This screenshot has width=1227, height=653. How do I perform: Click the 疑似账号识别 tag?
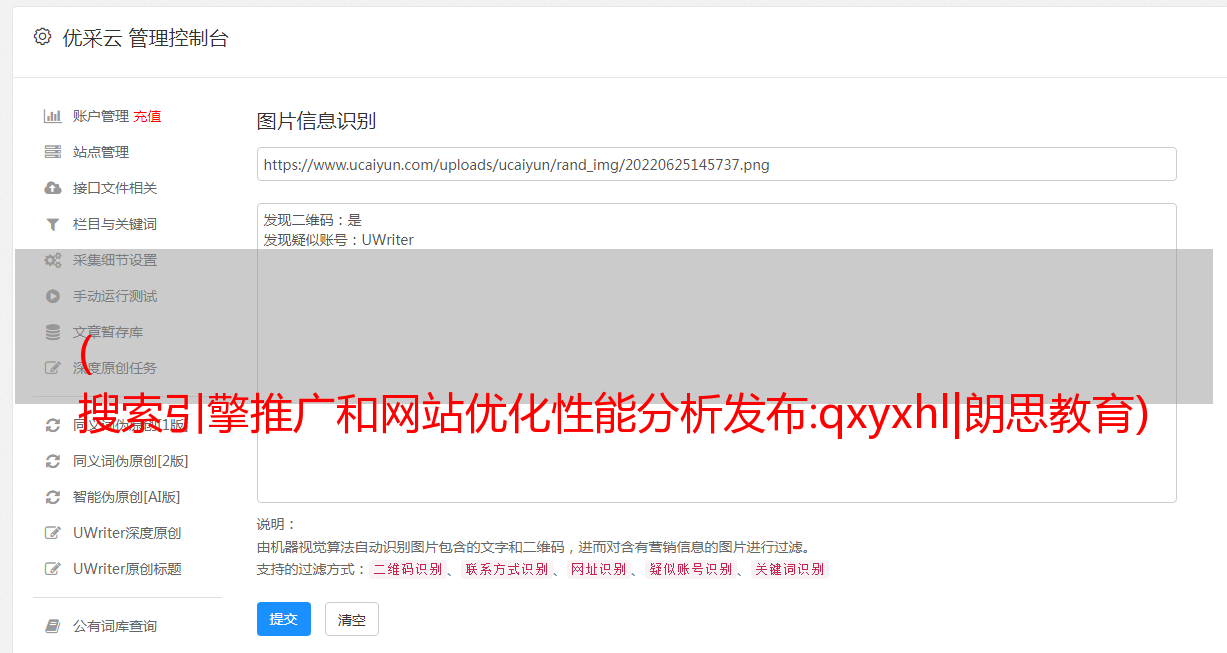pos(691,569)
